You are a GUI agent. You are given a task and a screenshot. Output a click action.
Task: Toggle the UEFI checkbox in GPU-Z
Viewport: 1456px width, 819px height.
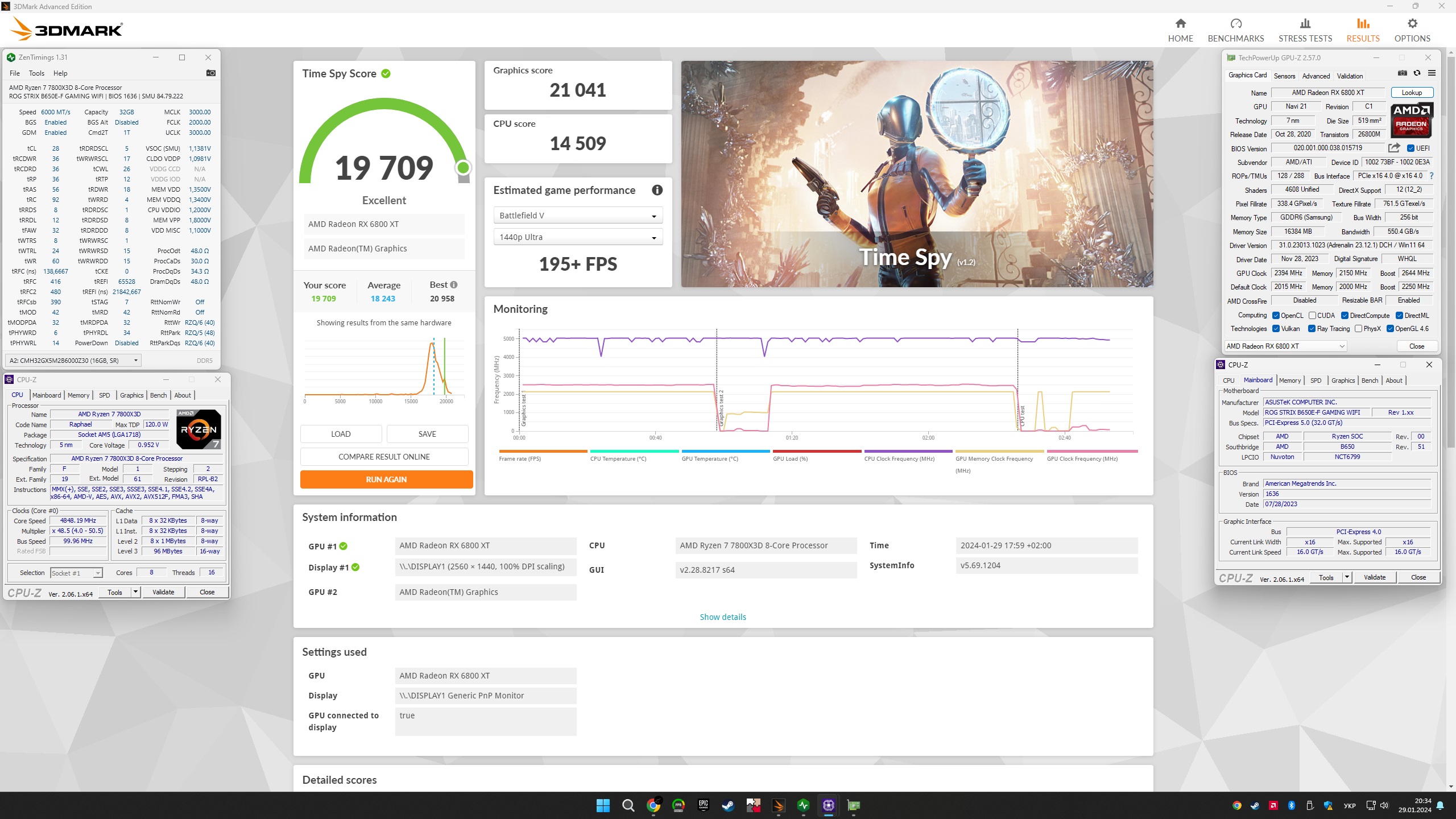1410,148
